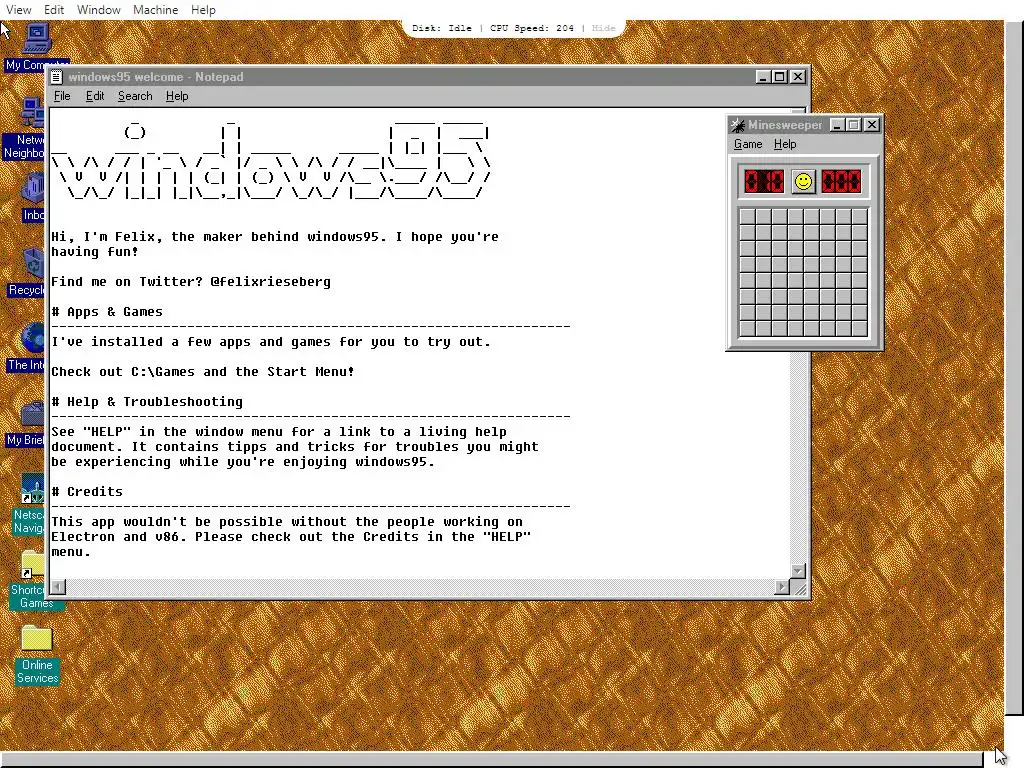The image size is (1024, 768).
Task: Click the Notepad window resize grip corner
Action: click(x=799, y=589)
